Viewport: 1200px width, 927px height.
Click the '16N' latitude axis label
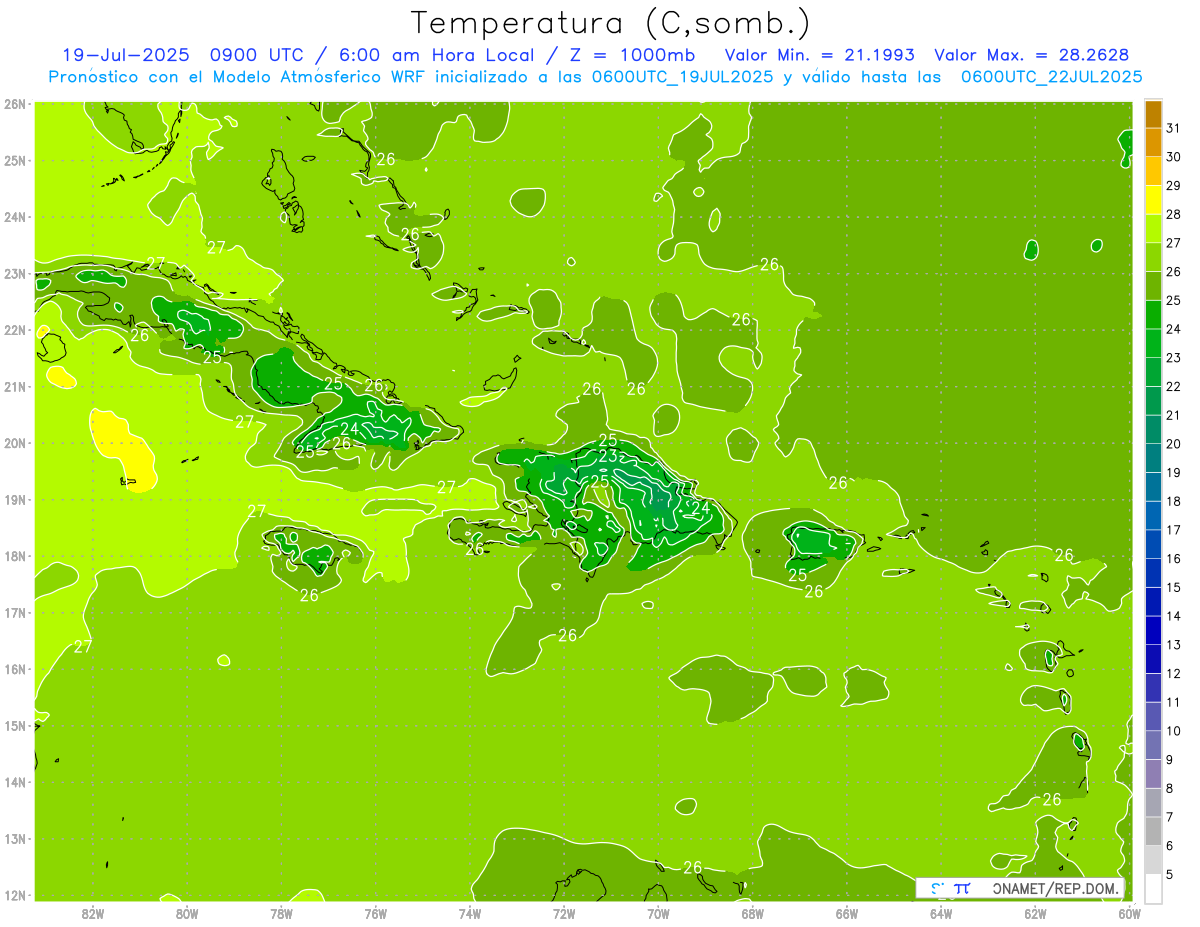click(14, 669)
